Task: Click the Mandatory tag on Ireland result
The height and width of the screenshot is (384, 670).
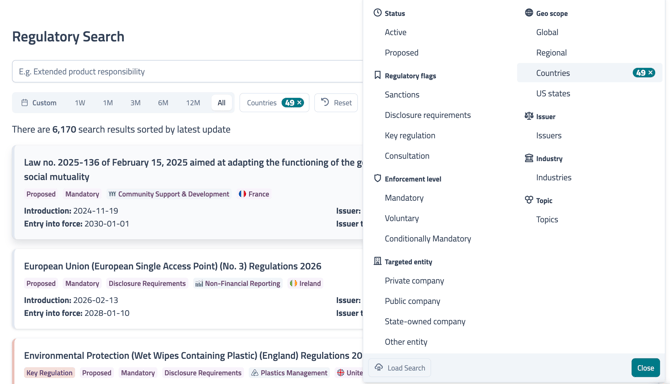Action: (82, 283)
